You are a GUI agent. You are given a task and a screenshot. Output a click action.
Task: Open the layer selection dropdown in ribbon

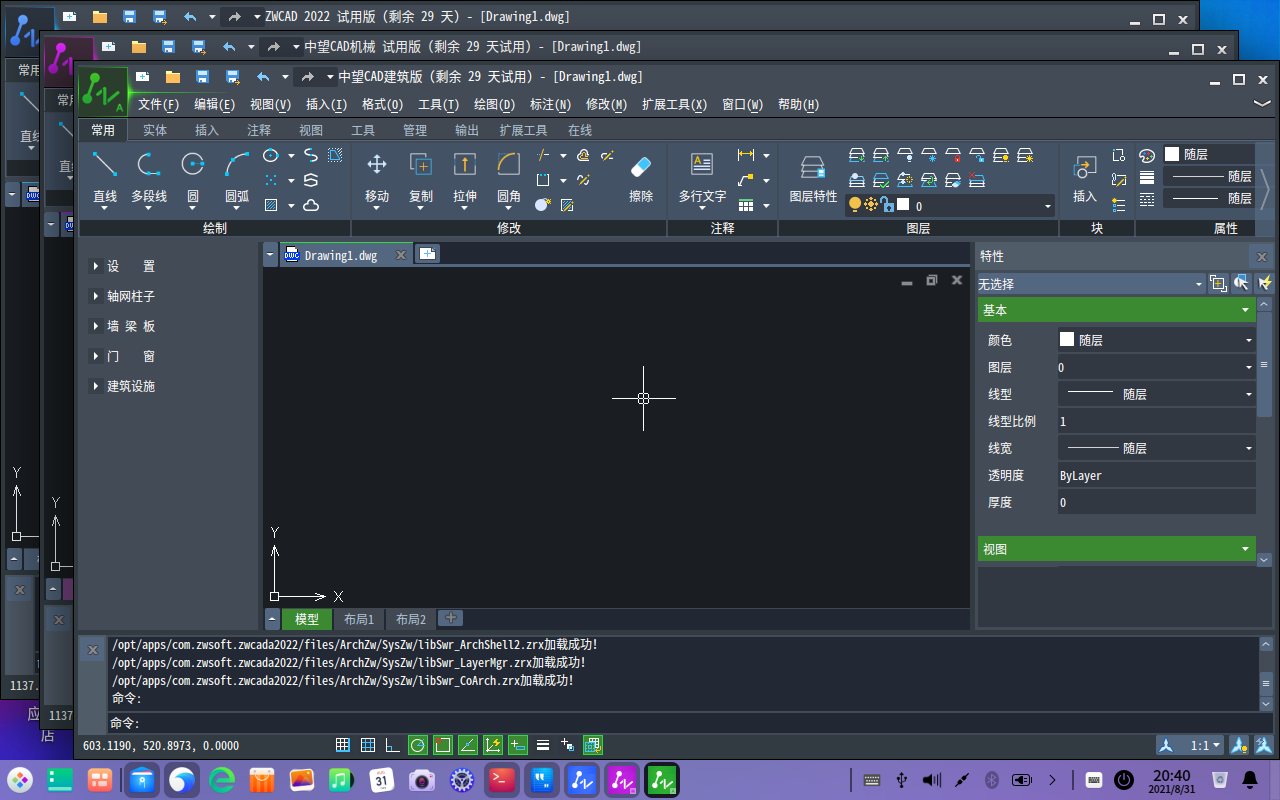tap(1048, 206)
